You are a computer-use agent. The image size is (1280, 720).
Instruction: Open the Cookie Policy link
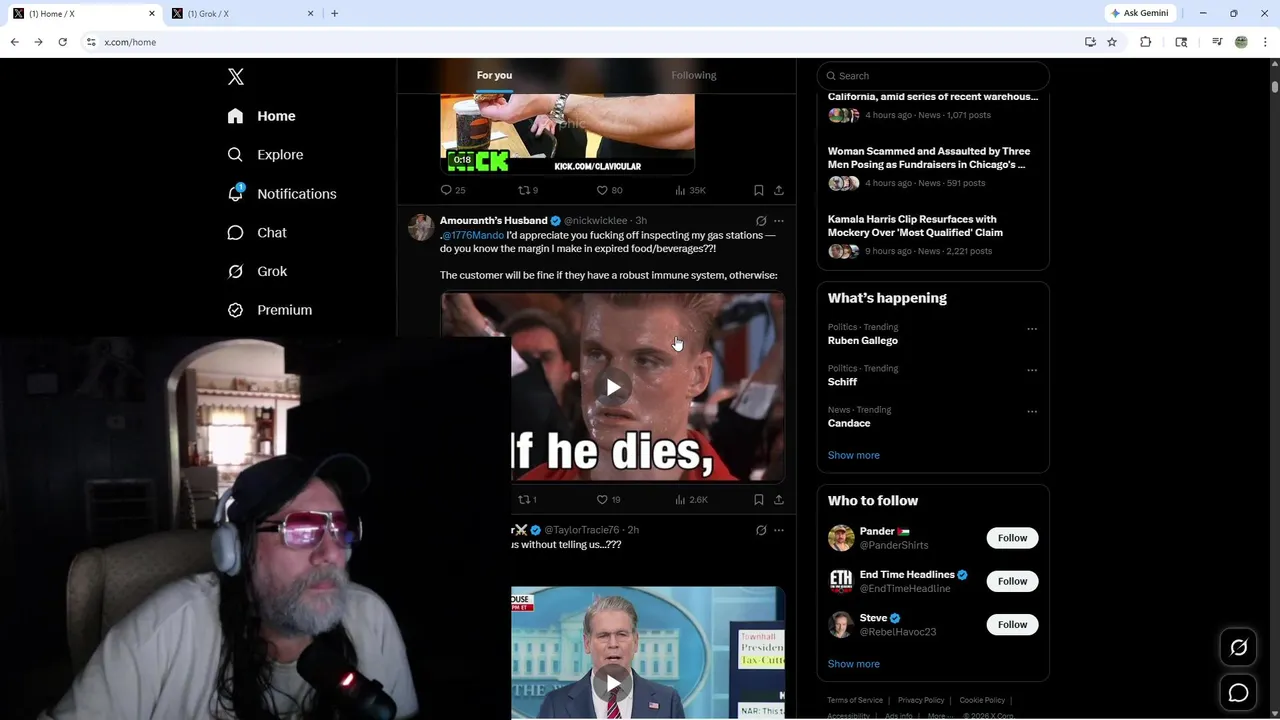click(x=982, y=700)
